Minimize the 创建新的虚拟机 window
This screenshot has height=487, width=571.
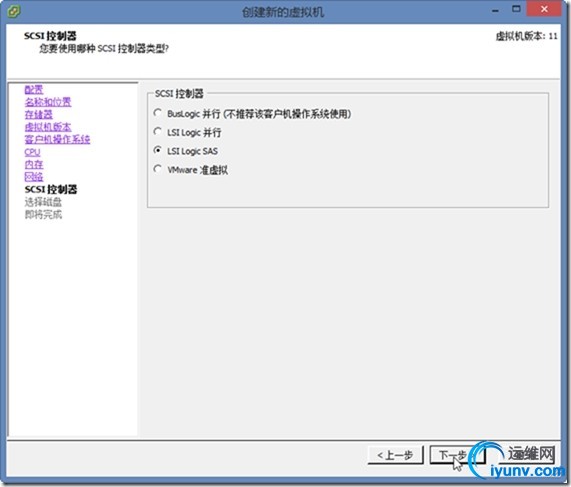tap(496, 10)
